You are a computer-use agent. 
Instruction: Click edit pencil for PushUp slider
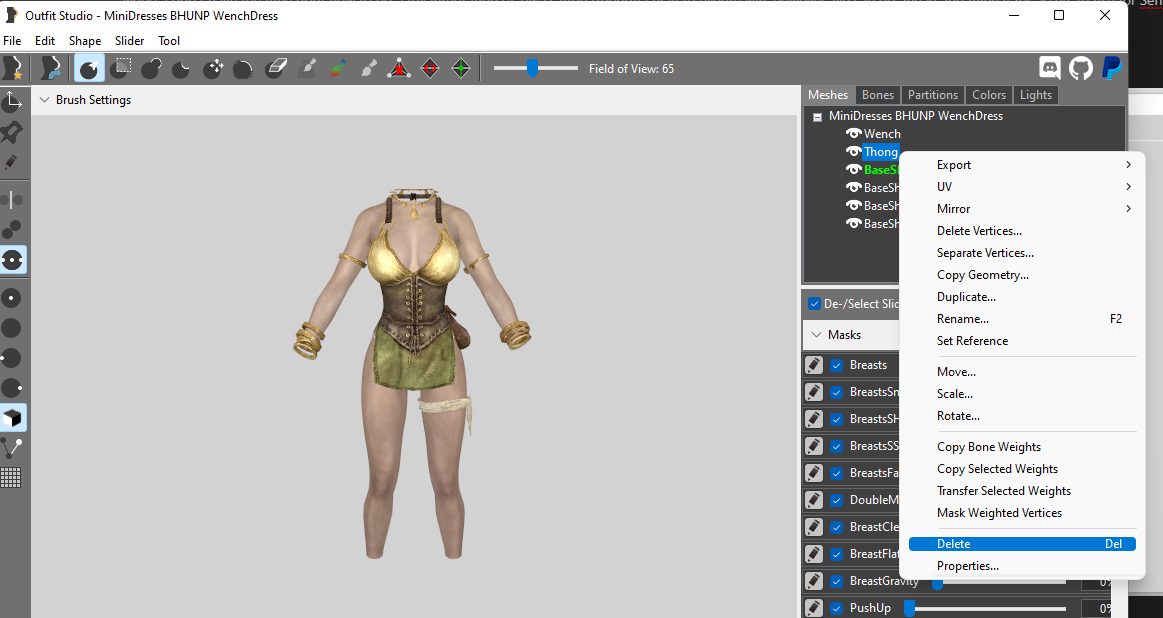(x=814, y=608)
